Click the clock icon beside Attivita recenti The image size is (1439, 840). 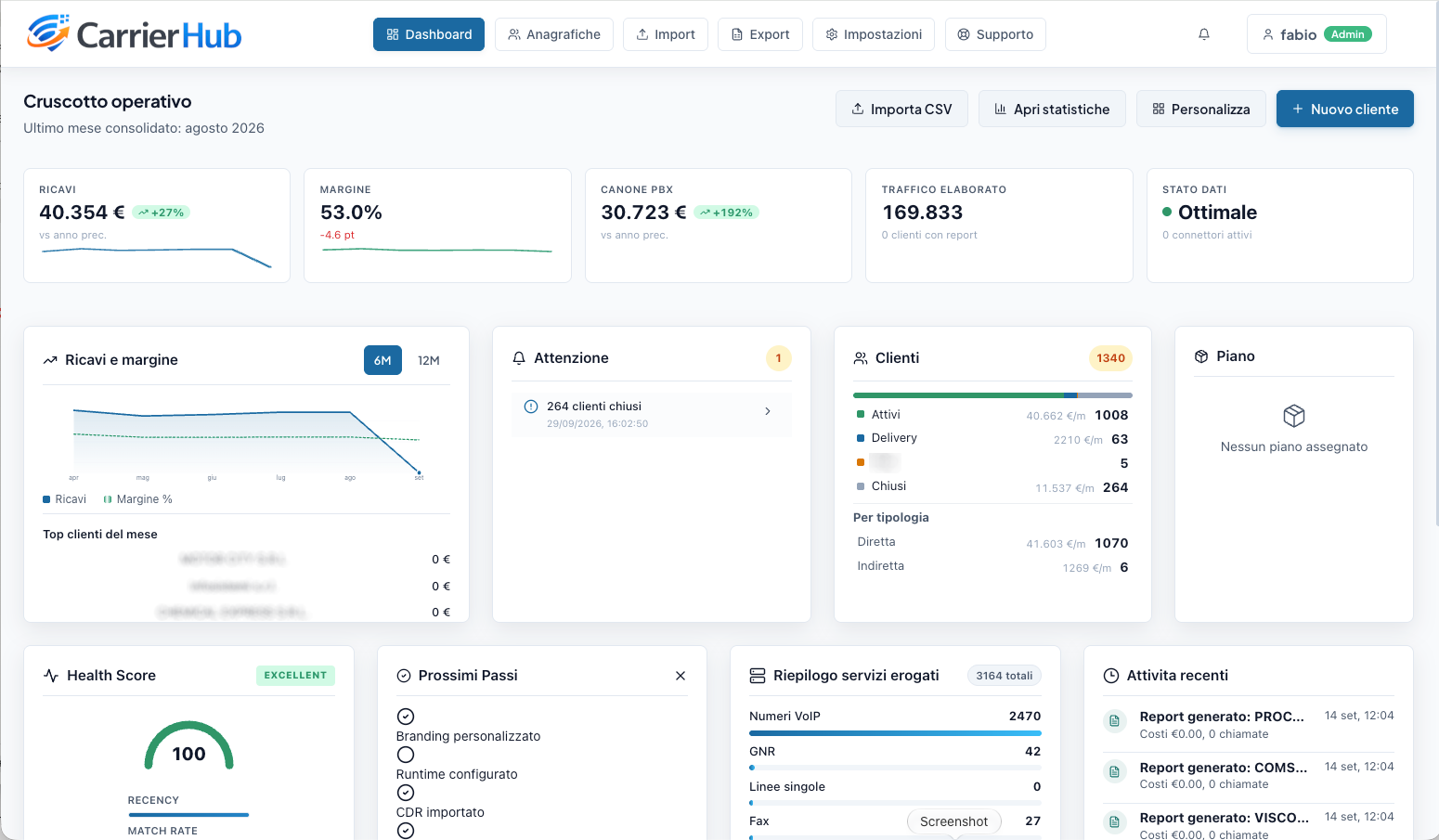[x=1111, y=676]
